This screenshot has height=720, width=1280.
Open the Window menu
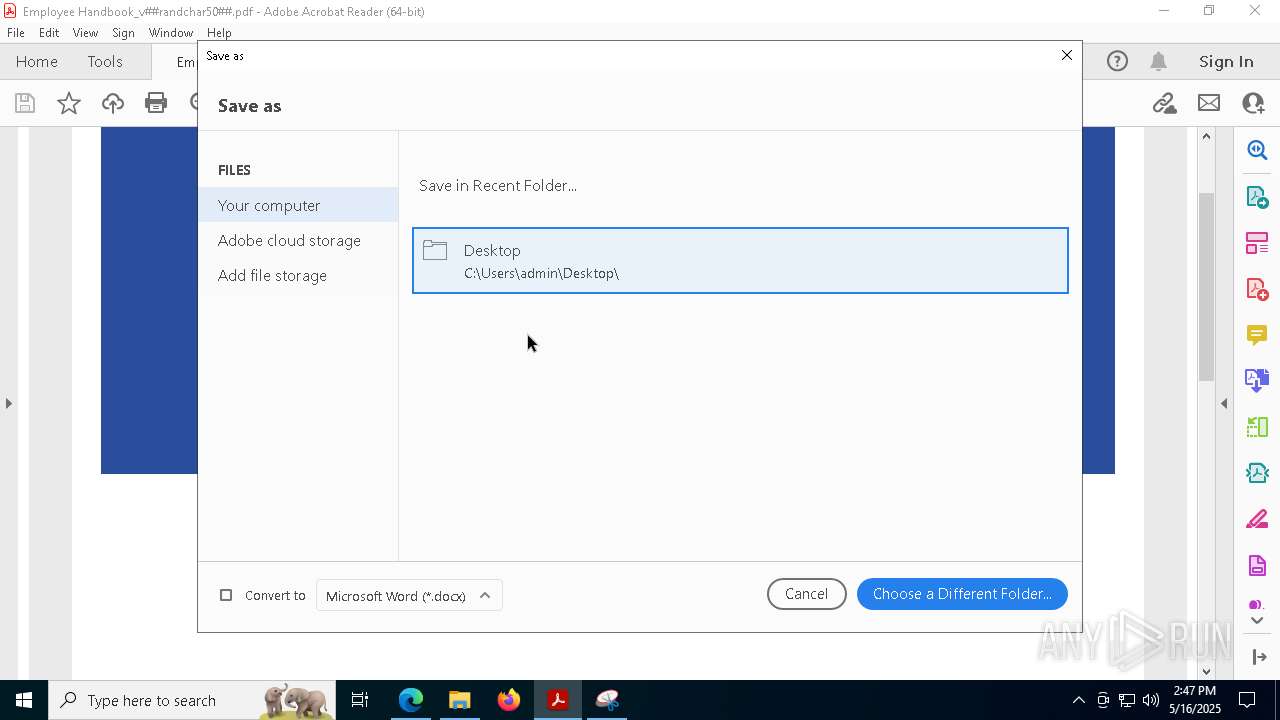(171, 32)
